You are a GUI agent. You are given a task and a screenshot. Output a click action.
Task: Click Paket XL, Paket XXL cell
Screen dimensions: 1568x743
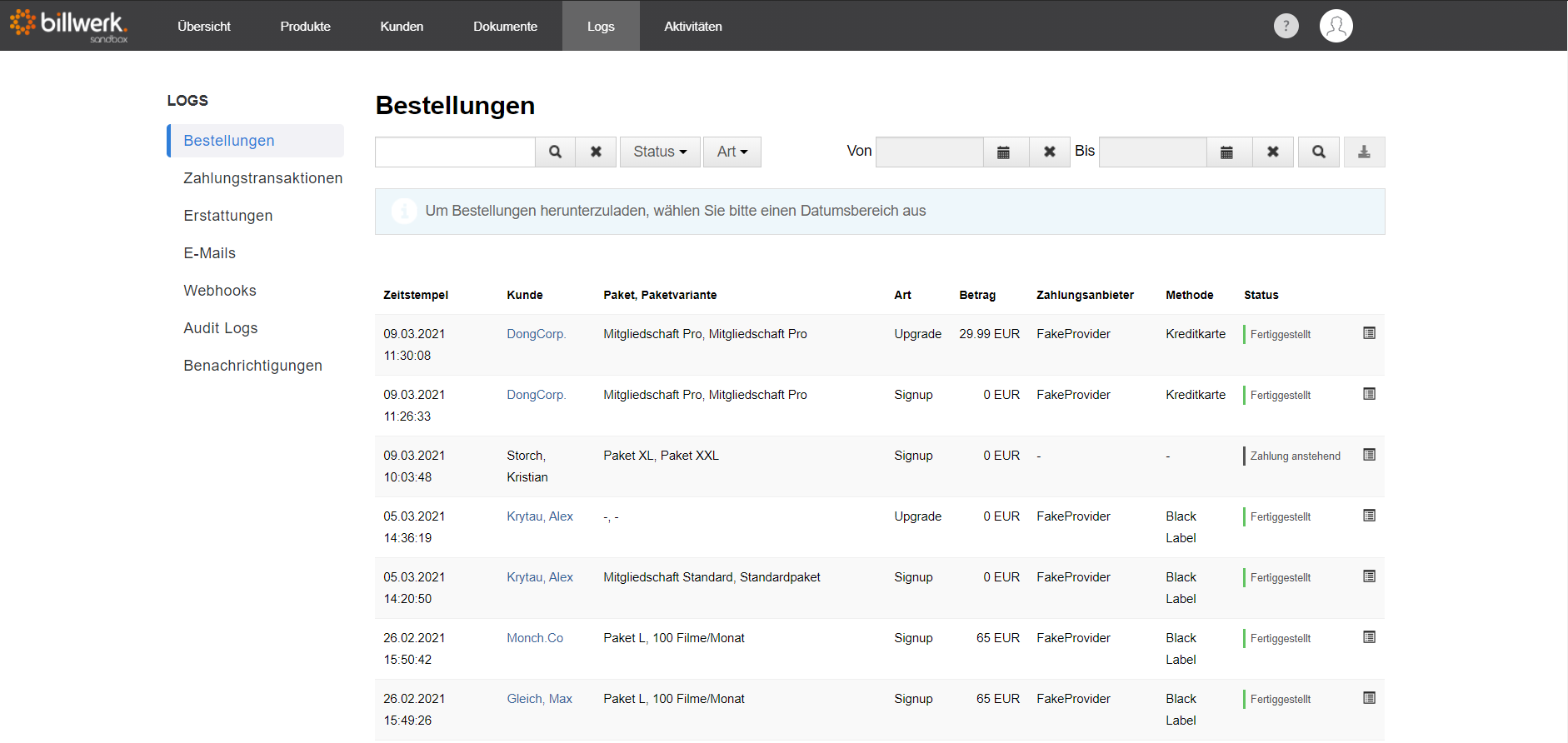point(661,456)
